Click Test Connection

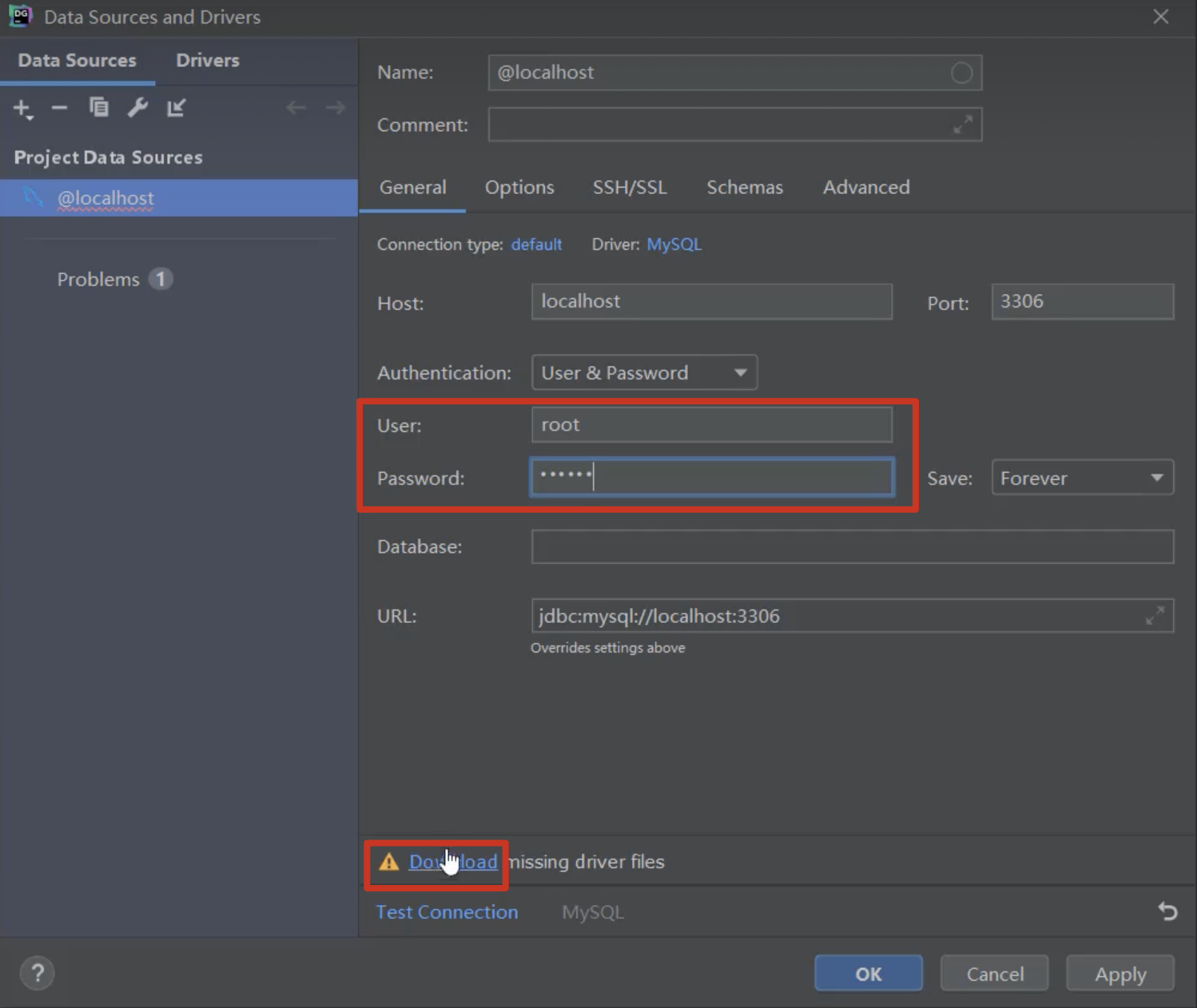[447, 912]
